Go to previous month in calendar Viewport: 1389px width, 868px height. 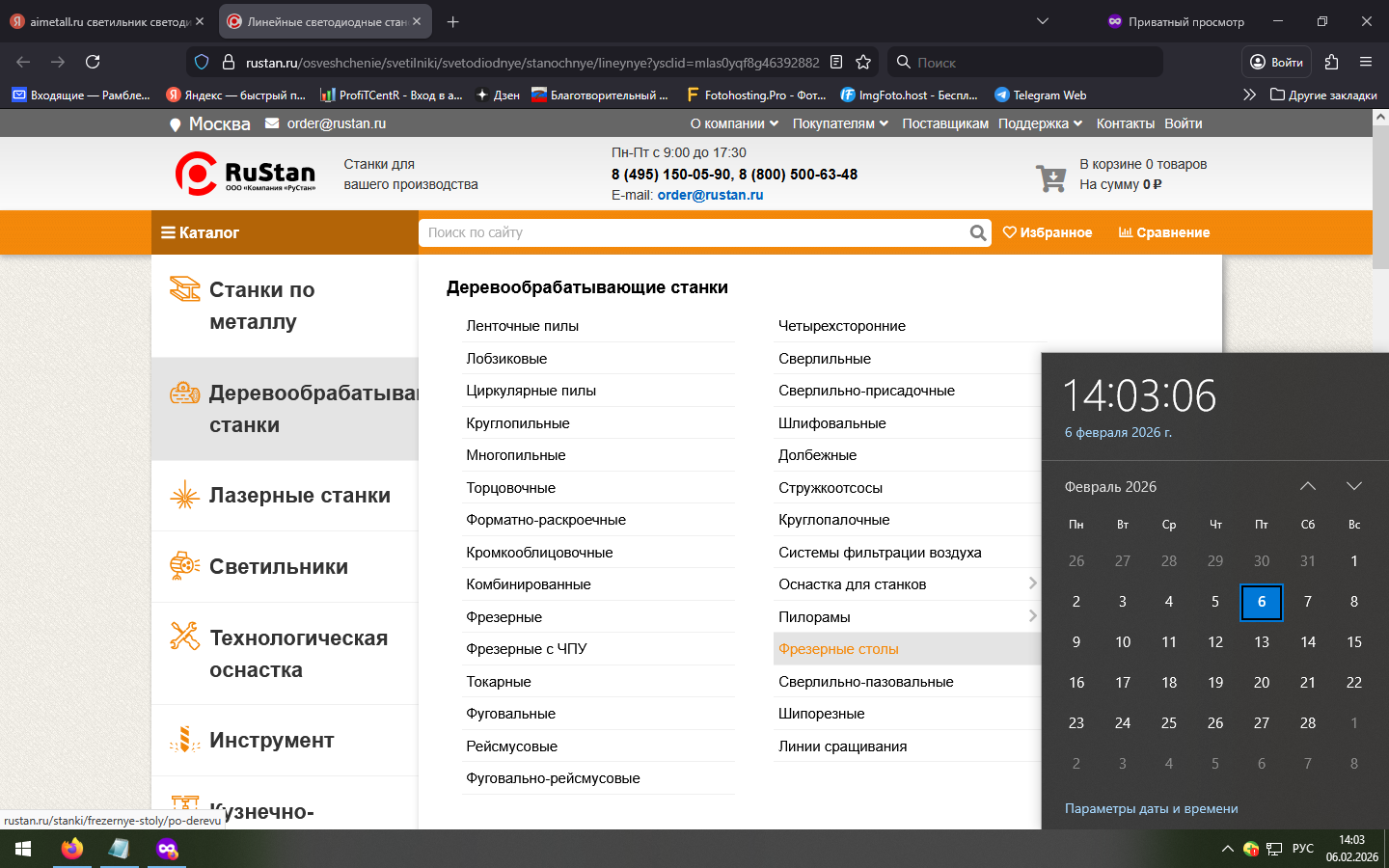(x=1308, y=486)
